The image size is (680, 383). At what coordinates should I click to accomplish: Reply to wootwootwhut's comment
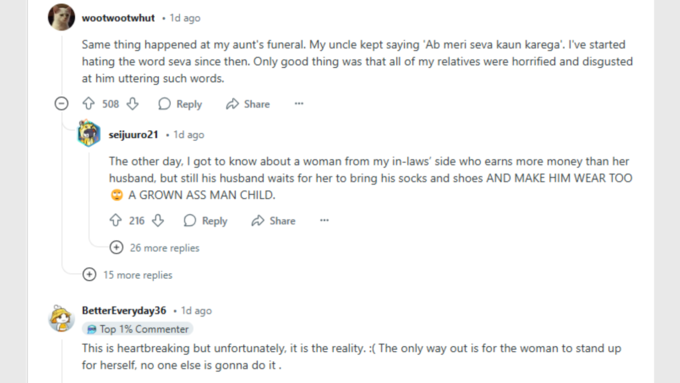180,104
